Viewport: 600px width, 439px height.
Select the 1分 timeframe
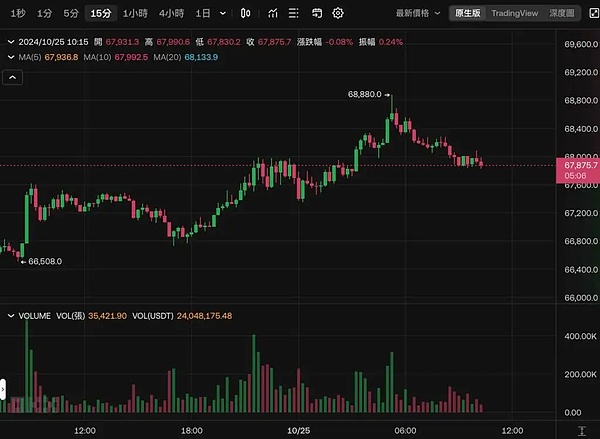(x=44, y=13)
